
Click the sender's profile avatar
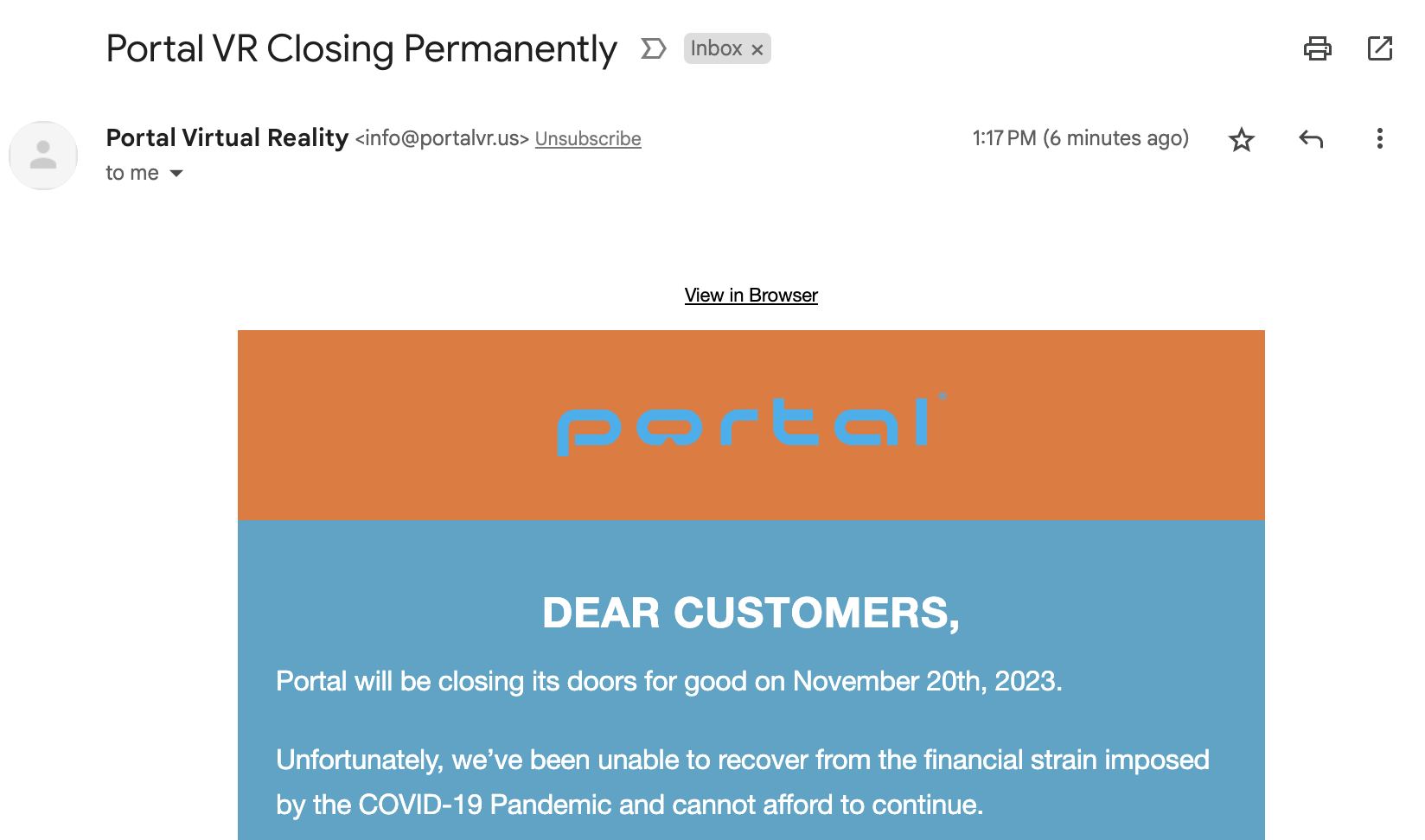click(43, 156)
